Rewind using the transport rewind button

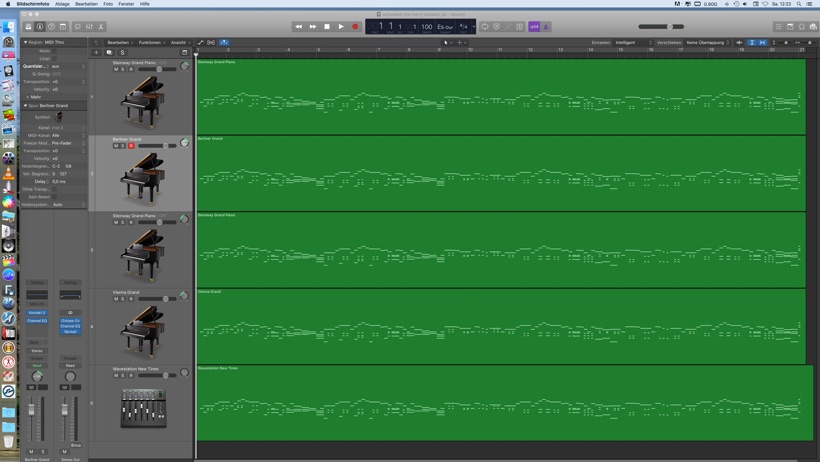(298, 27)
